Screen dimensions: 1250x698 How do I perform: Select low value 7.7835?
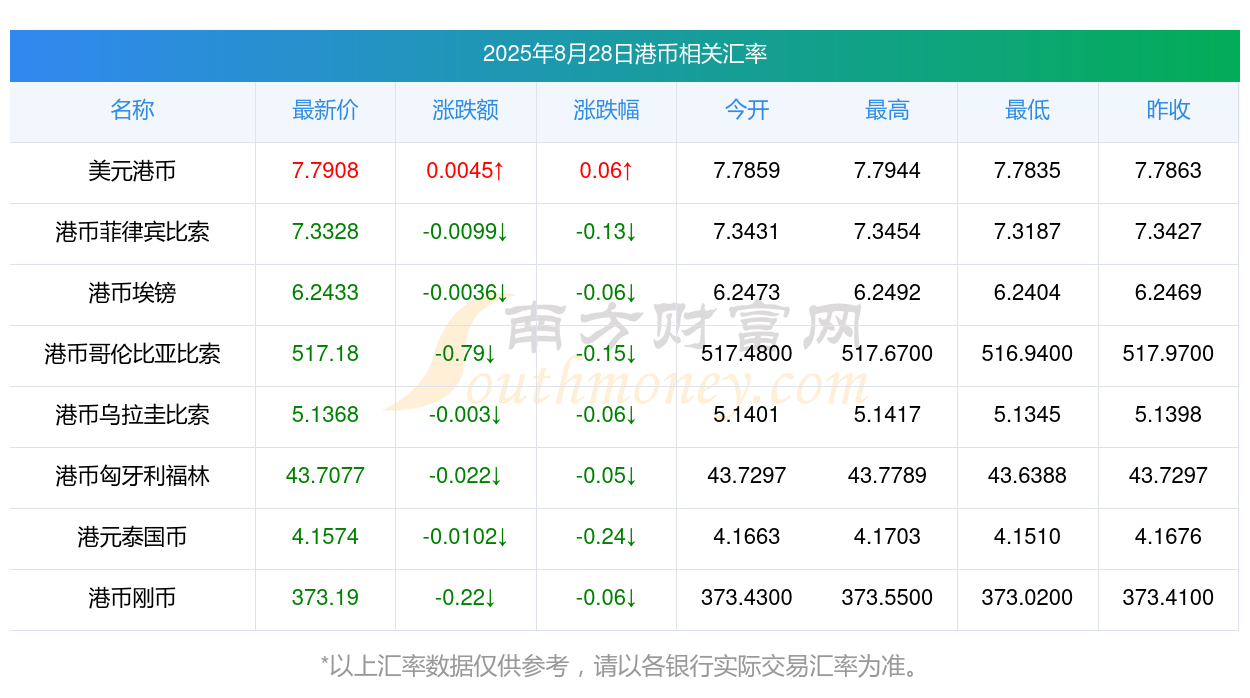1028,171
